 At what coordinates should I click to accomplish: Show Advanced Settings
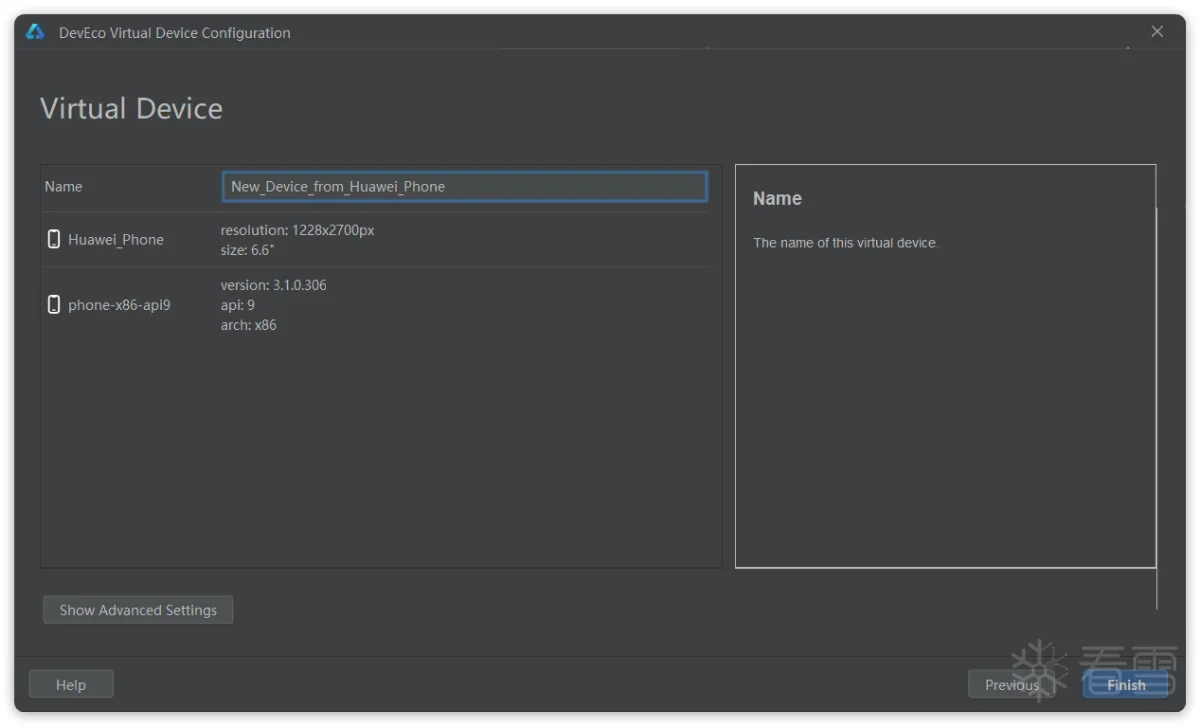coord(138,610)
